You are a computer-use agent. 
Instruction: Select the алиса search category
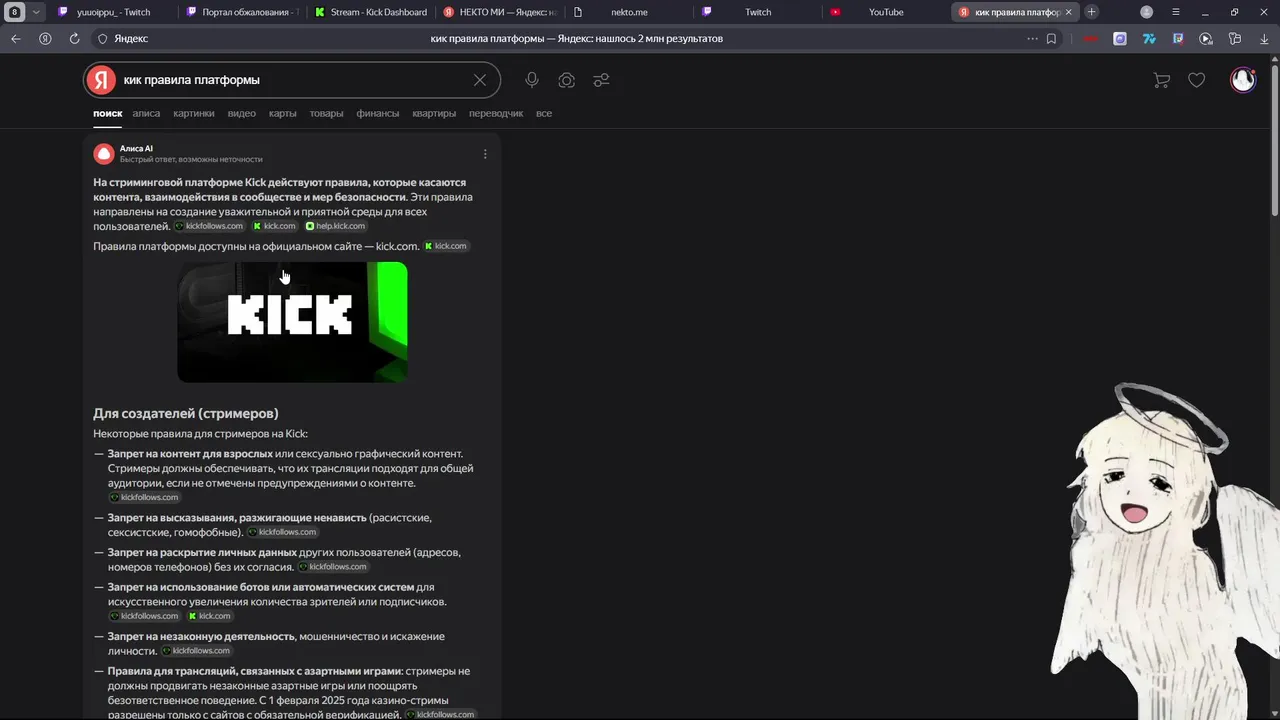pos(146,114)
